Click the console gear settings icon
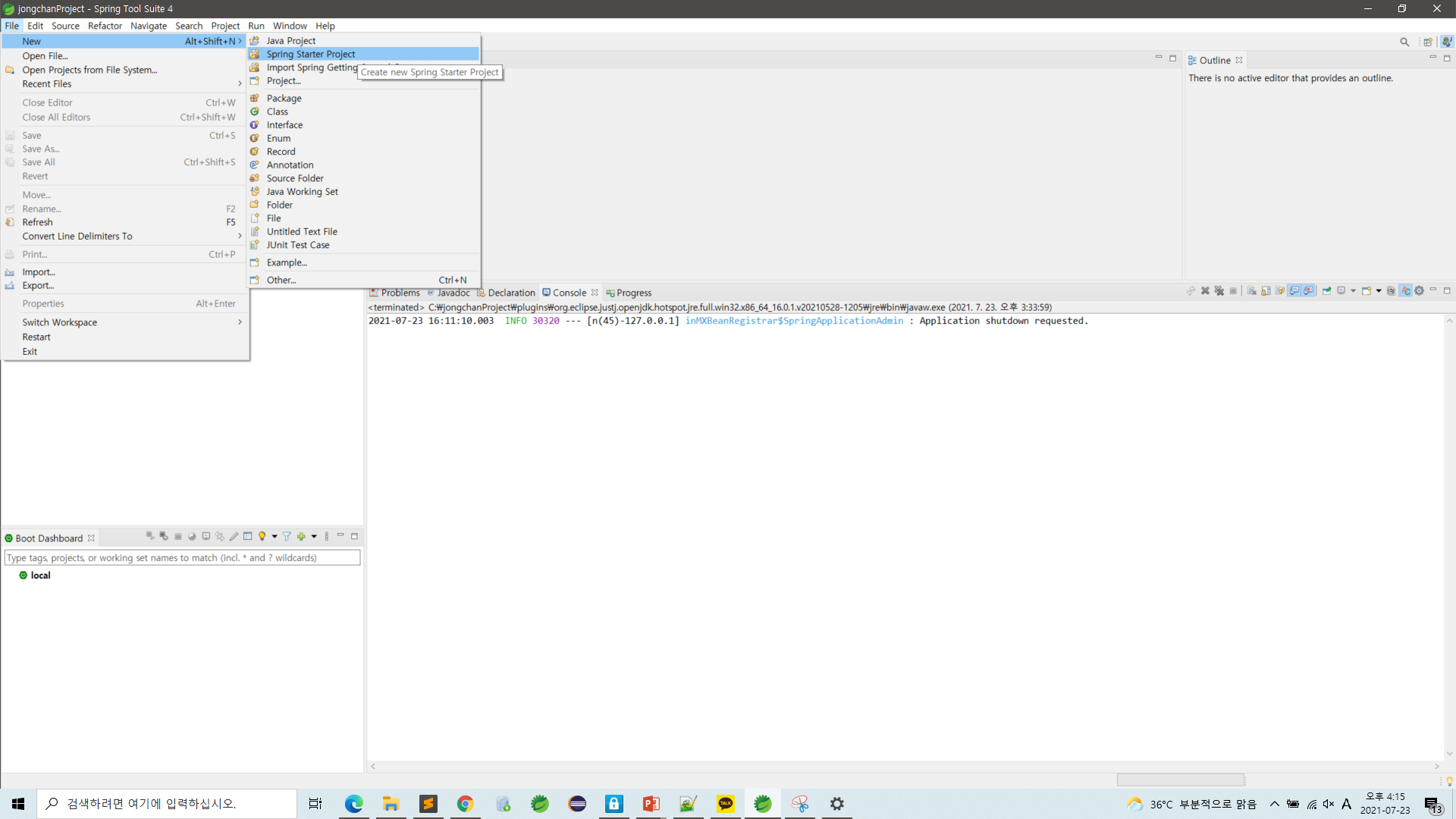 point(1419,290)
